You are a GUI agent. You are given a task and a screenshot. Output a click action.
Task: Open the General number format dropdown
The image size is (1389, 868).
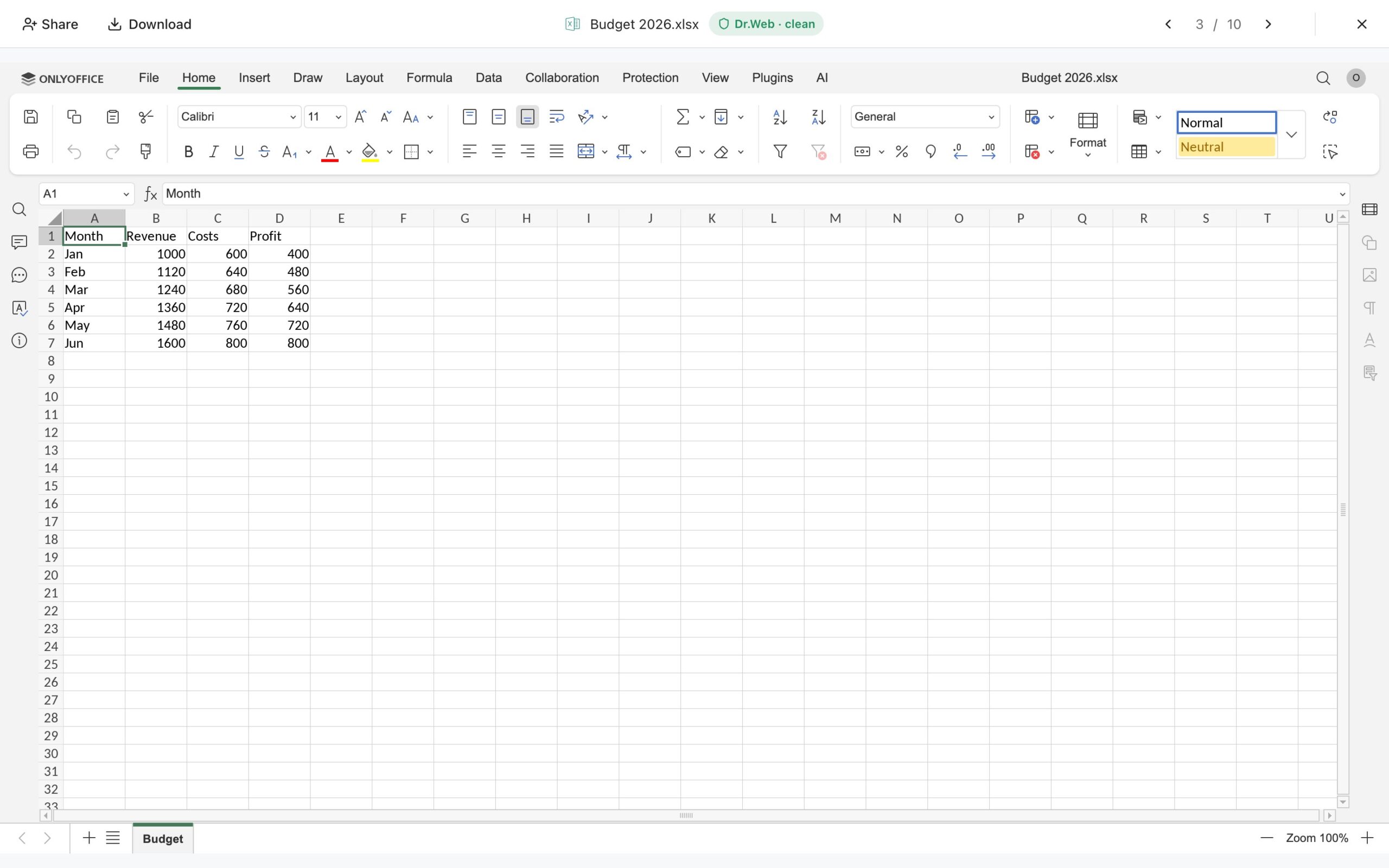[991, 117]
